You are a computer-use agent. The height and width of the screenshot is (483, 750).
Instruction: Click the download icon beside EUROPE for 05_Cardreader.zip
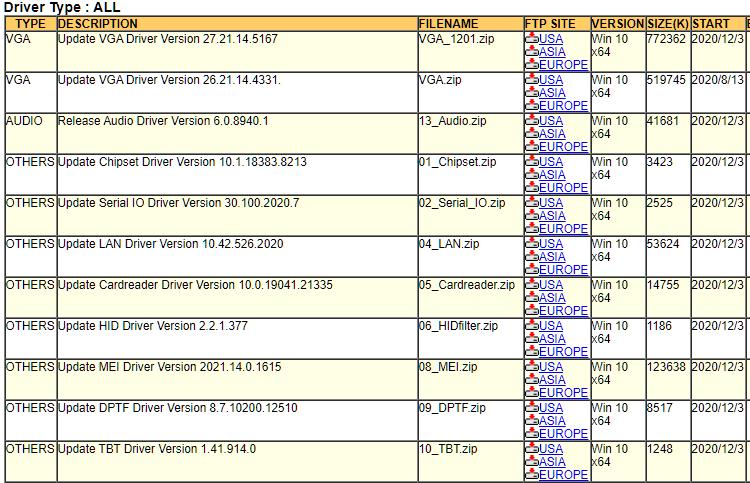click(x=532, y=311)
